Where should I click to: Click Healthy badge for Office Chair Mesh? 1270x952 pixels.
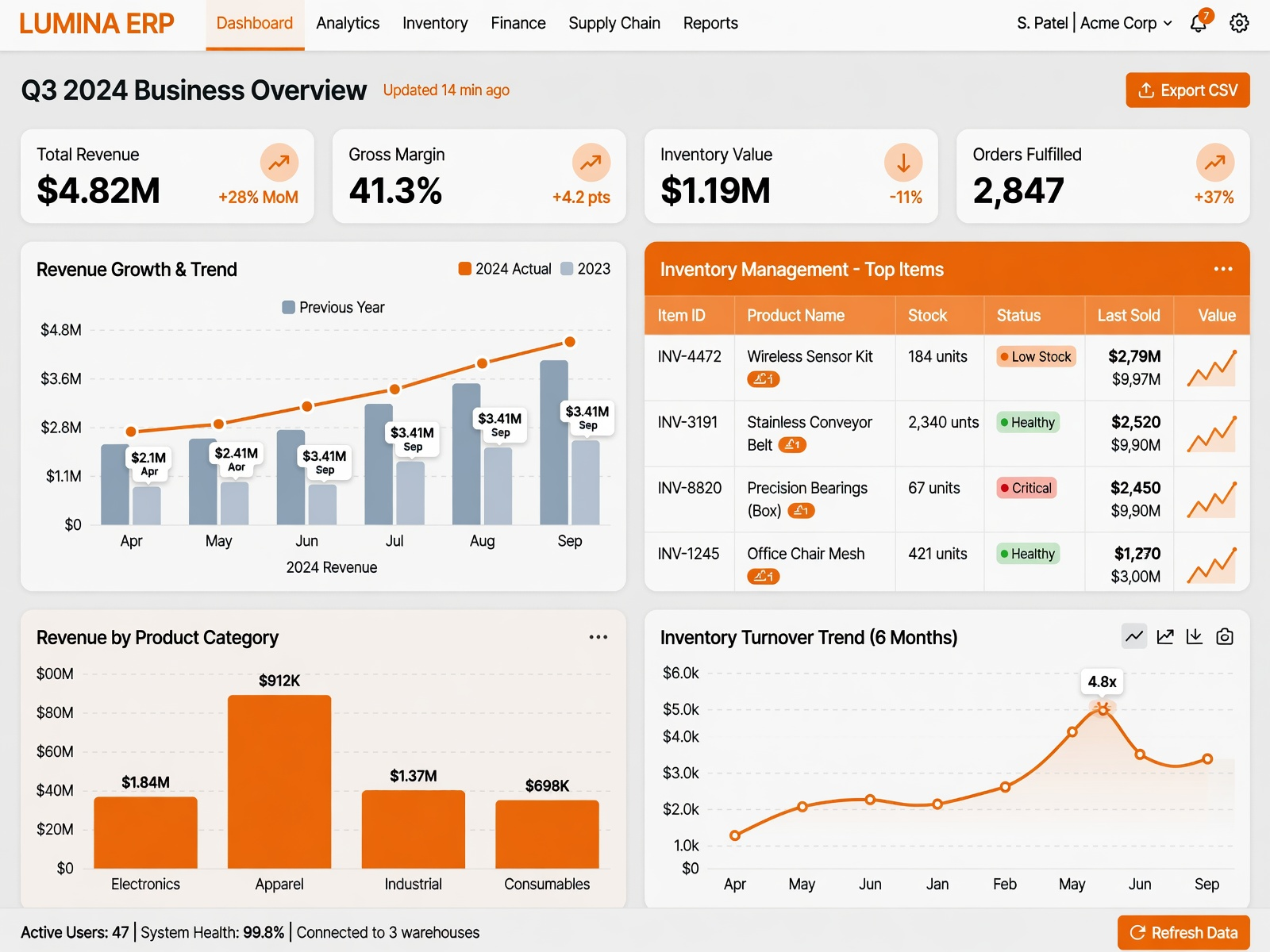tap(1028, 554)
